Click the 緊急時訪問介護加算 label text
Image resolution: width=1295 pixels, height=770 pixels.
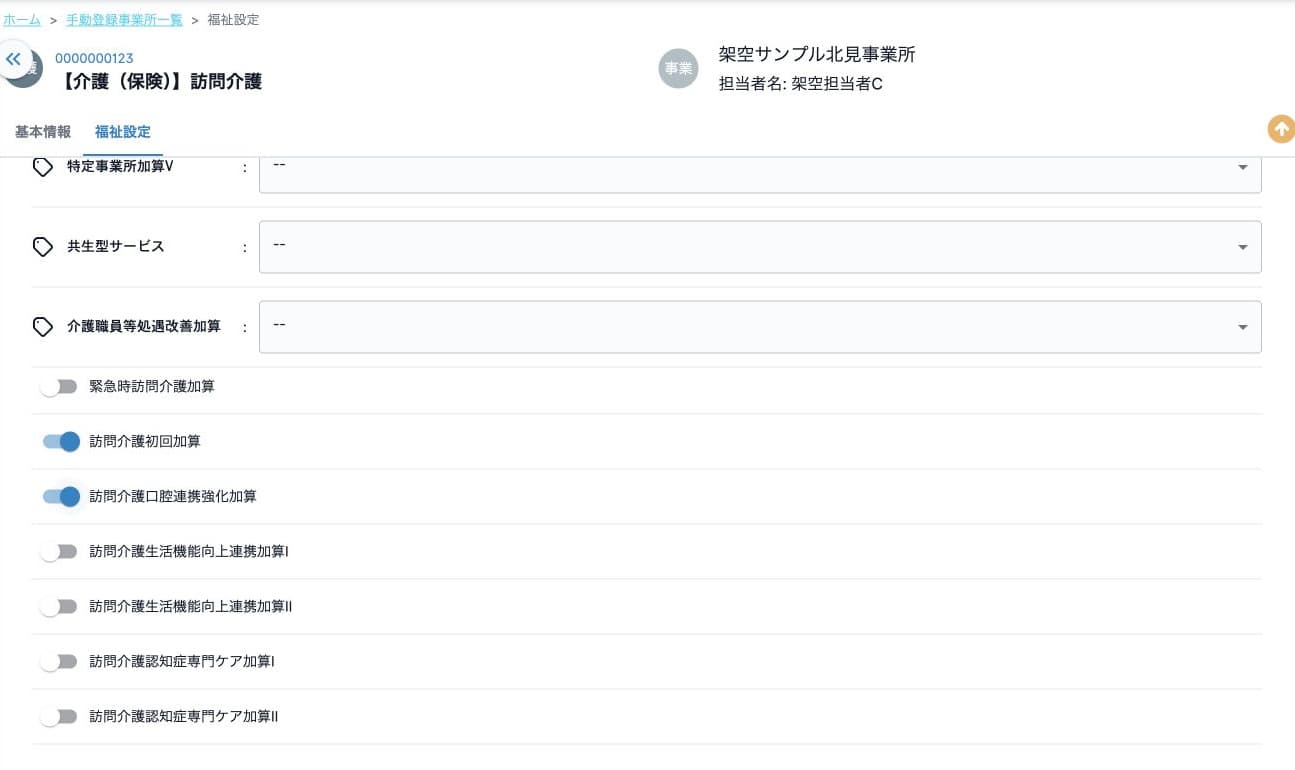[152, 387]
